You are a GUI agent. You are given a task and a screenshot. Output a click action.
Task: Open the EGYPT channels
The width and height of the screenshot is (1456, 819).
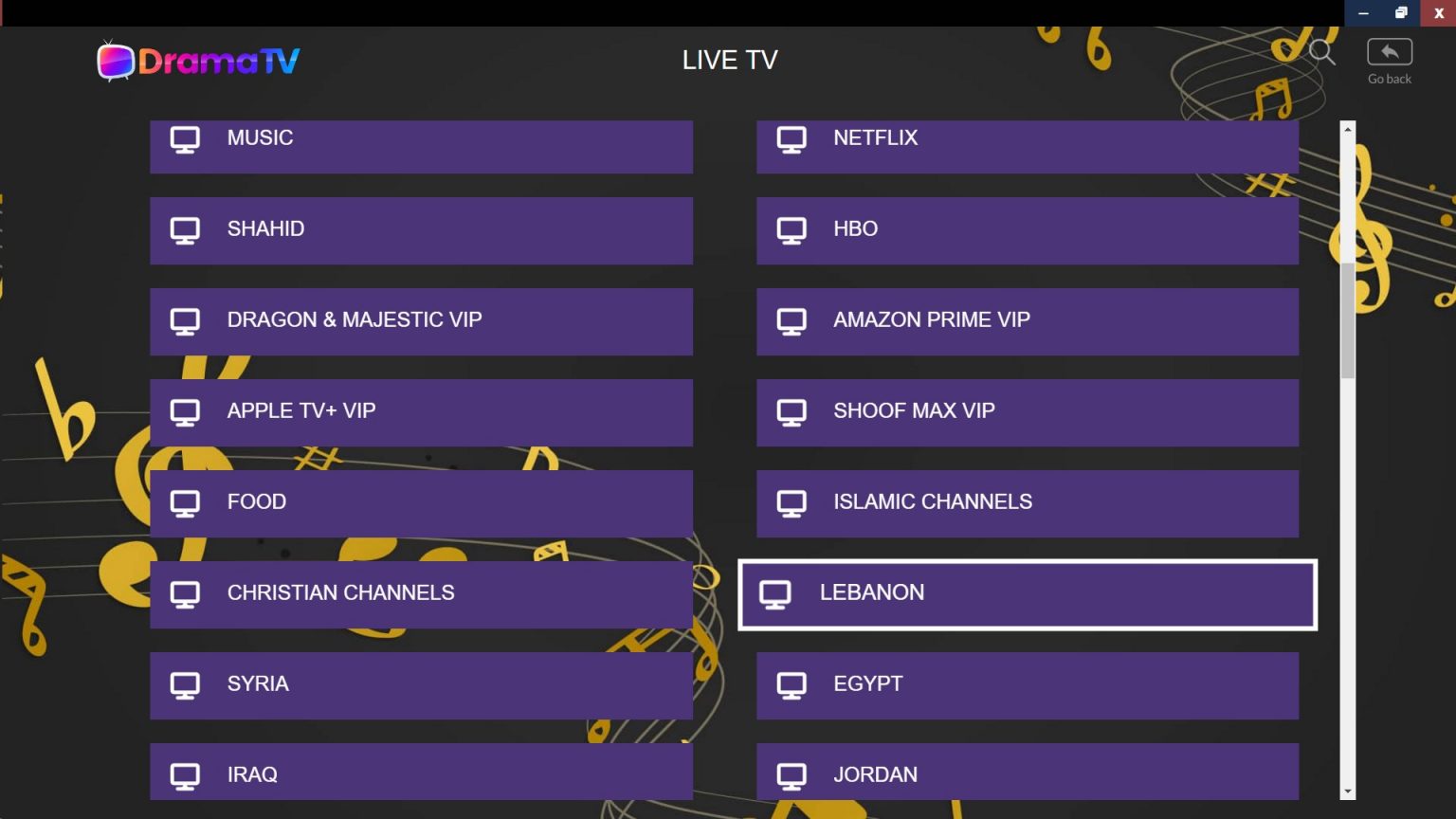pyautogui.click(x=1027, y=684)
